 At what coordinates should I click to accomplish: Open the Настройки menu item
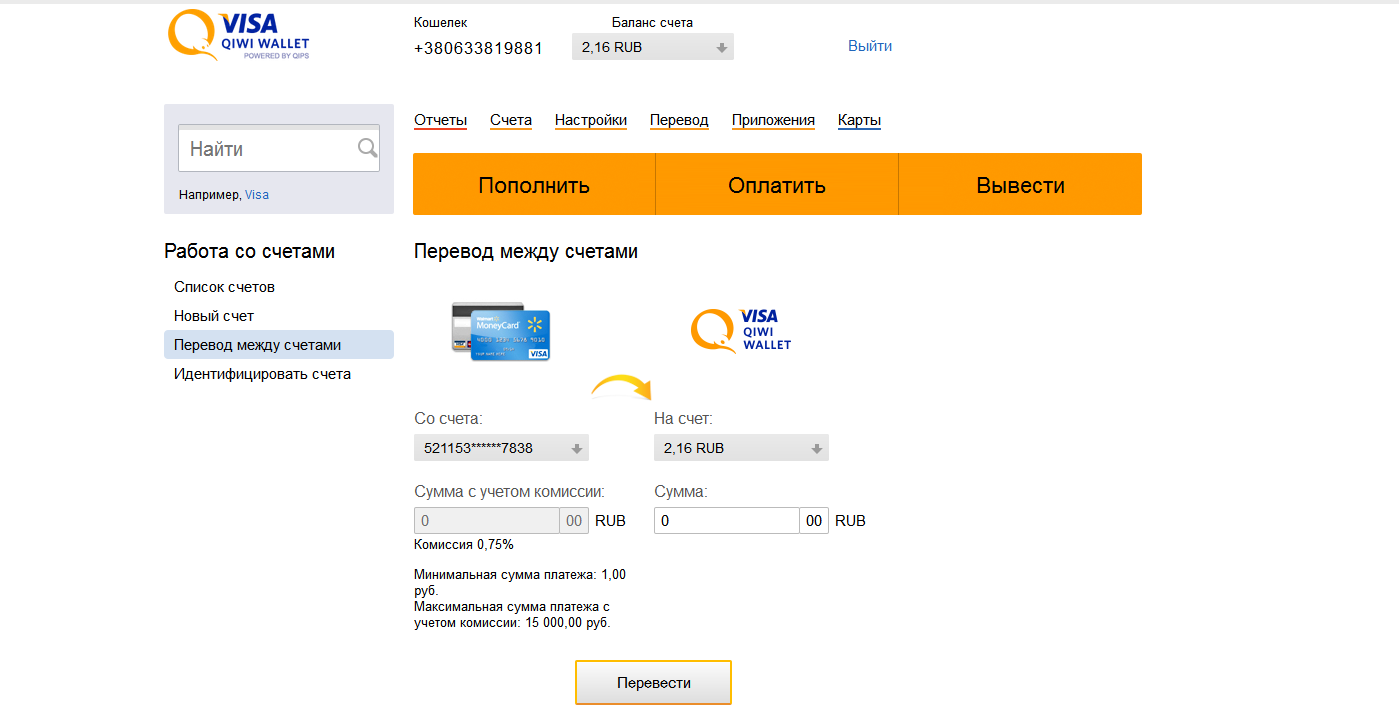point(591,120)
